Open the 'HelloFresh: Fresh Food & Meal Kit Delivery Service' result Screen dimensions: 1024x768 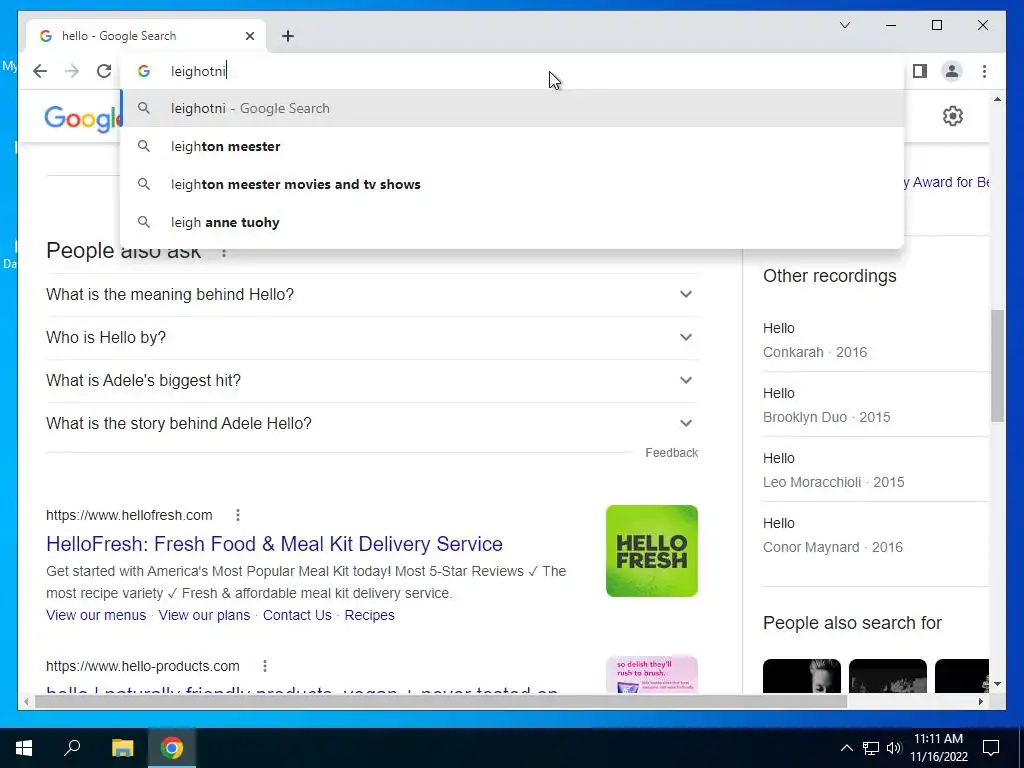coord(274,544)
